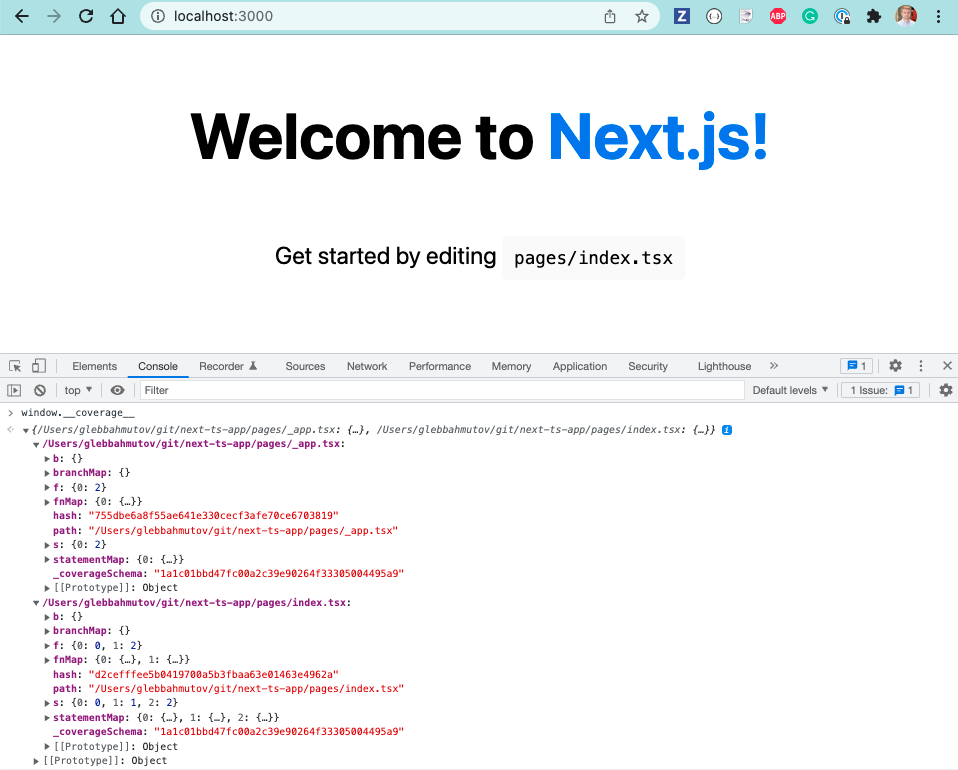Click the Grammarly extension icon

[x=810, y=16]
